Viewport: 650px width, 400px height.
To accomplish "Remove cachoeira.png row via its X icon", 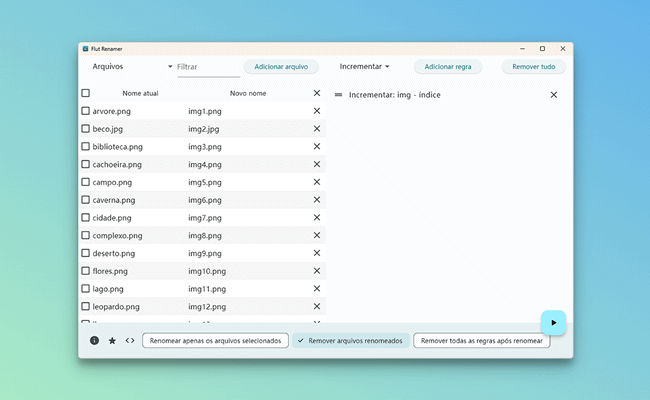I will point(317,164).
